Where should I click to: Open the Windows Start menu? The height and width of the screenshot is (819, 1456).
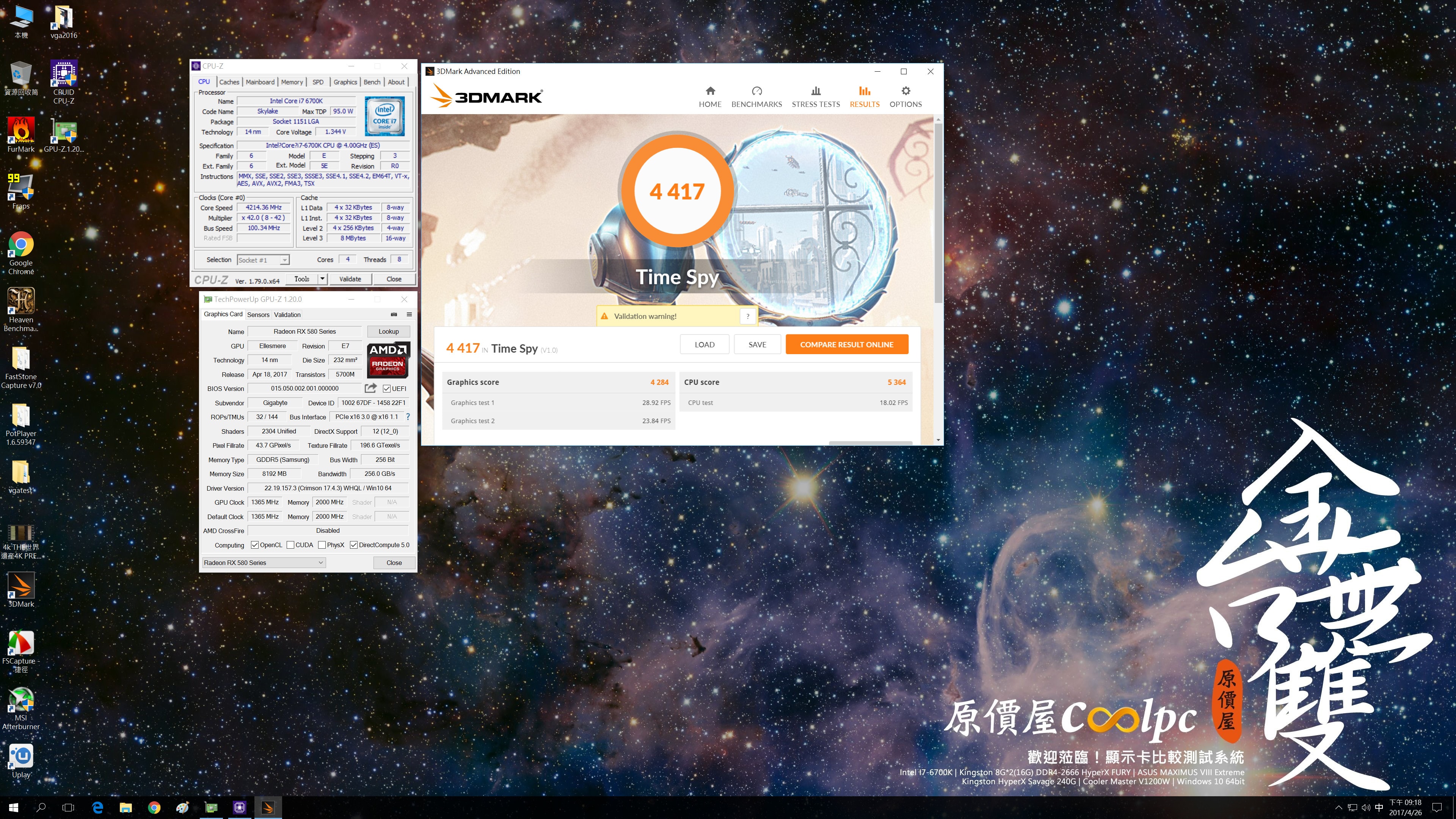[14, 807]
